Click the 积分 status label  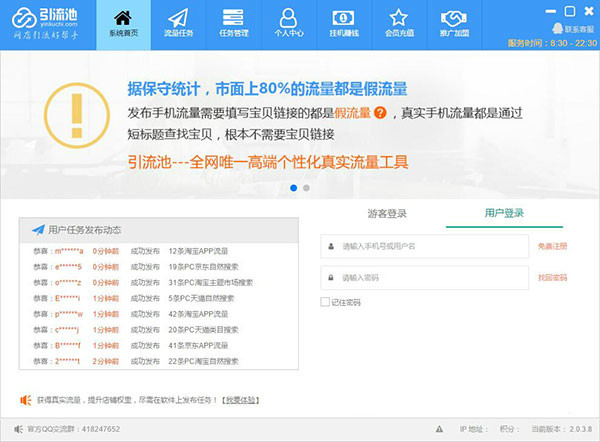[x=509, y=429]
